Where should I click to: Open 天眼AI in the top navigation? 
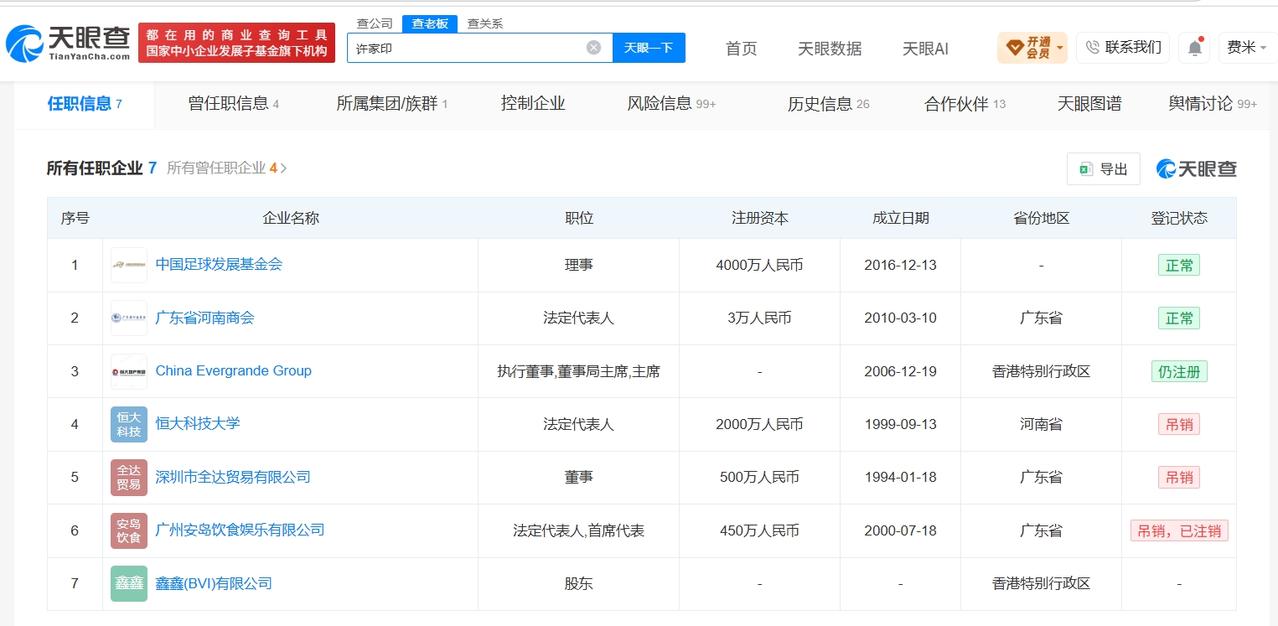925,48
